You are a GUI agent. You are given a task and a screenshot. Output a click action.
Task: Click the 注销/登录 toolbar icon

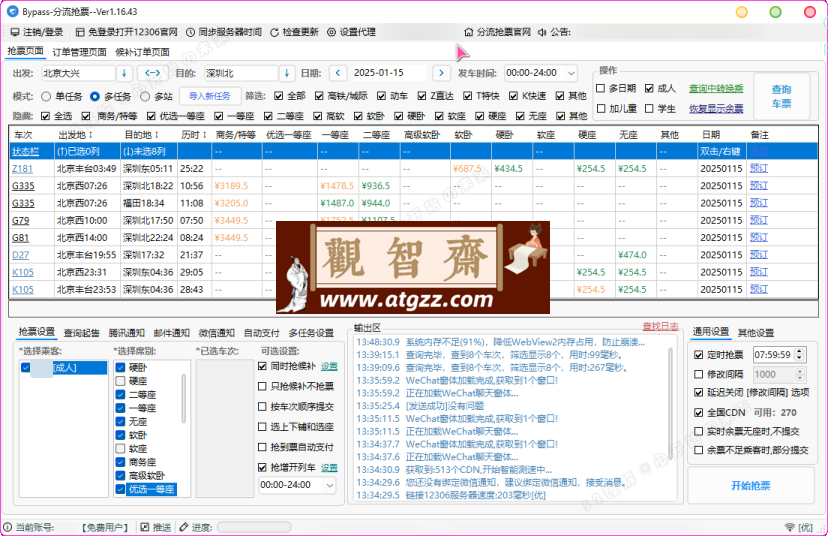tap(15, 32)
